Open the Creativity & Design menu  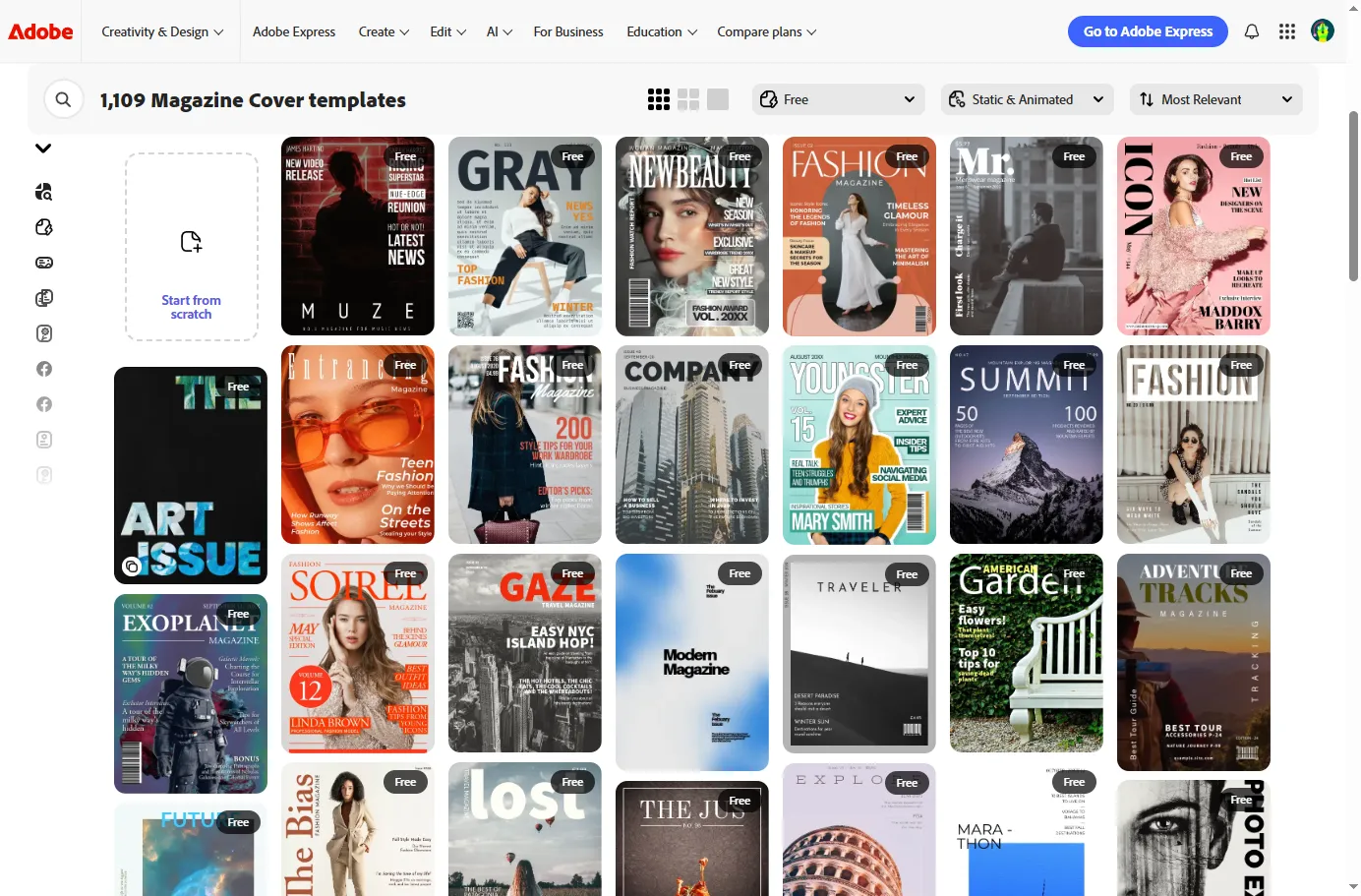[162, 31]
